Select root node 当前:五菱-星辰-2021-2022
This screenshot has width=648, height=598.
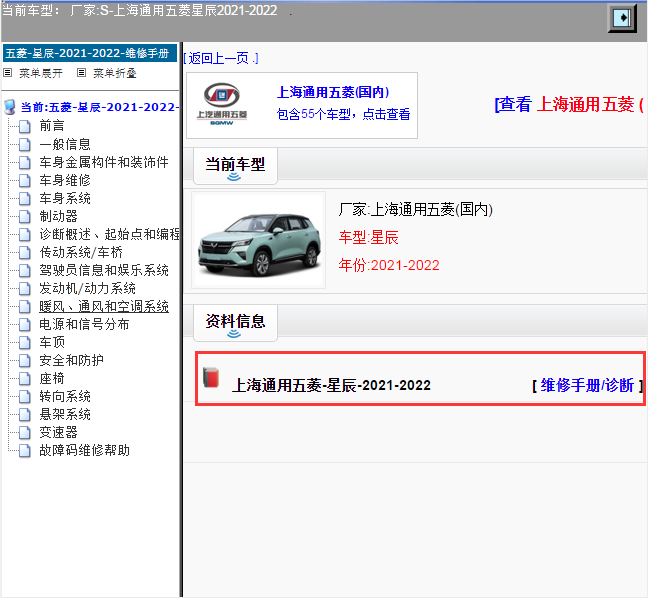pos(100,107)
